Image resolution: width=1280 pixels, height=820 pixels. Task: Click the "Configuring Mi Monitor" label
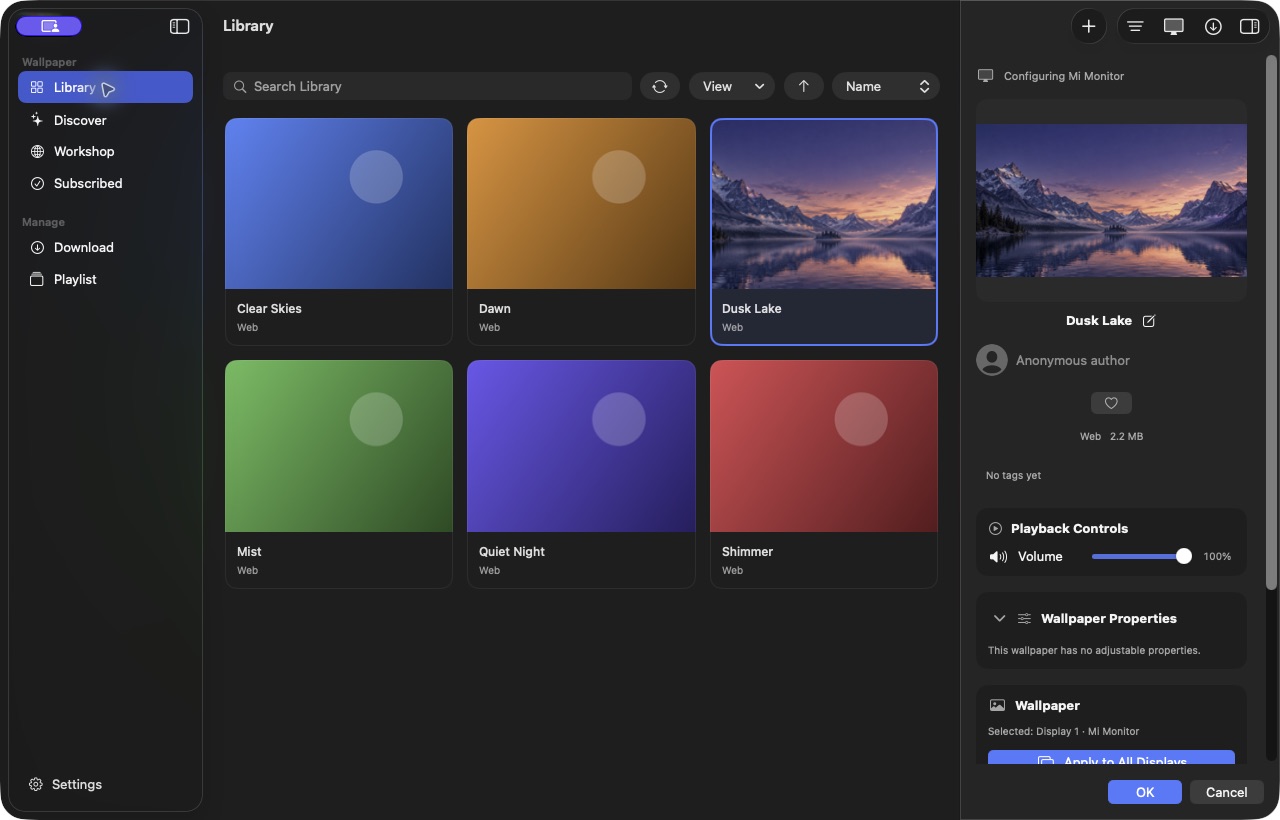(x=1064, y=76)
